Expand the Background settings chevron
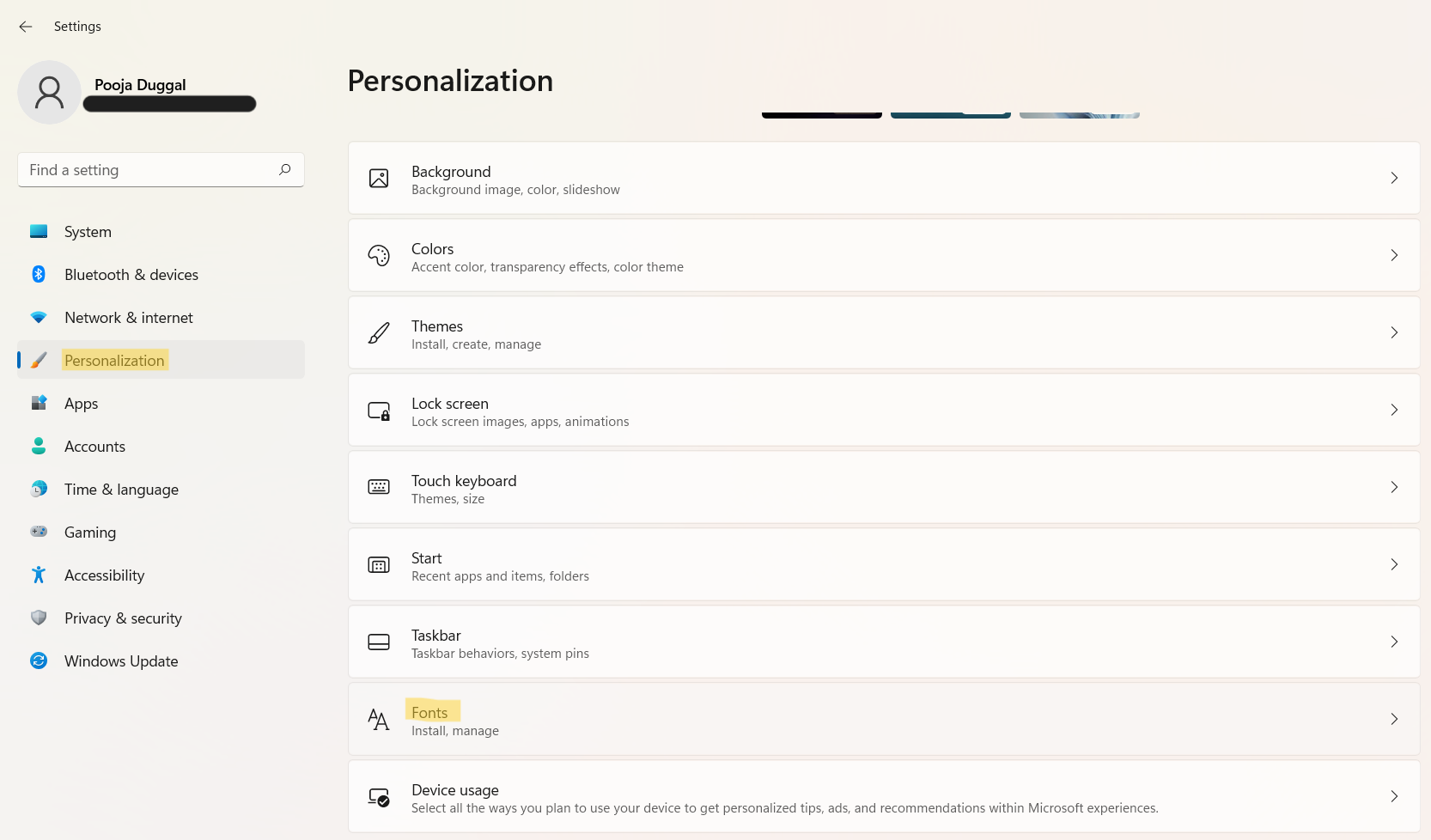 point(1393,178)
